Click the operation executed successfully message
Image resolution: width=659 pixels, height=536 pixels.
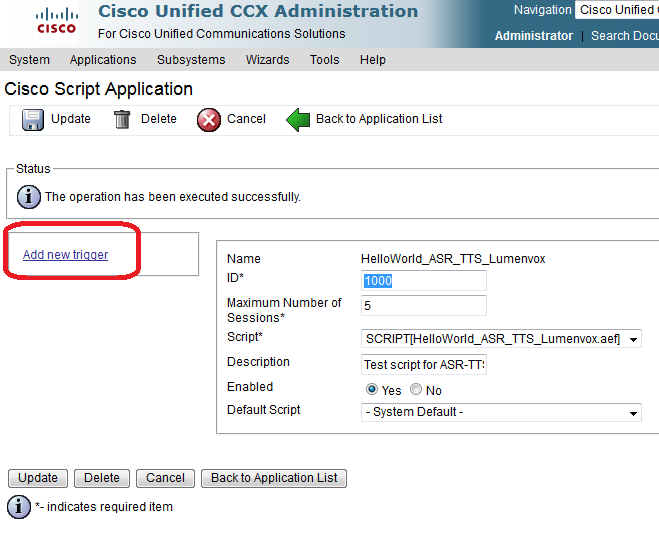[173, 197]
